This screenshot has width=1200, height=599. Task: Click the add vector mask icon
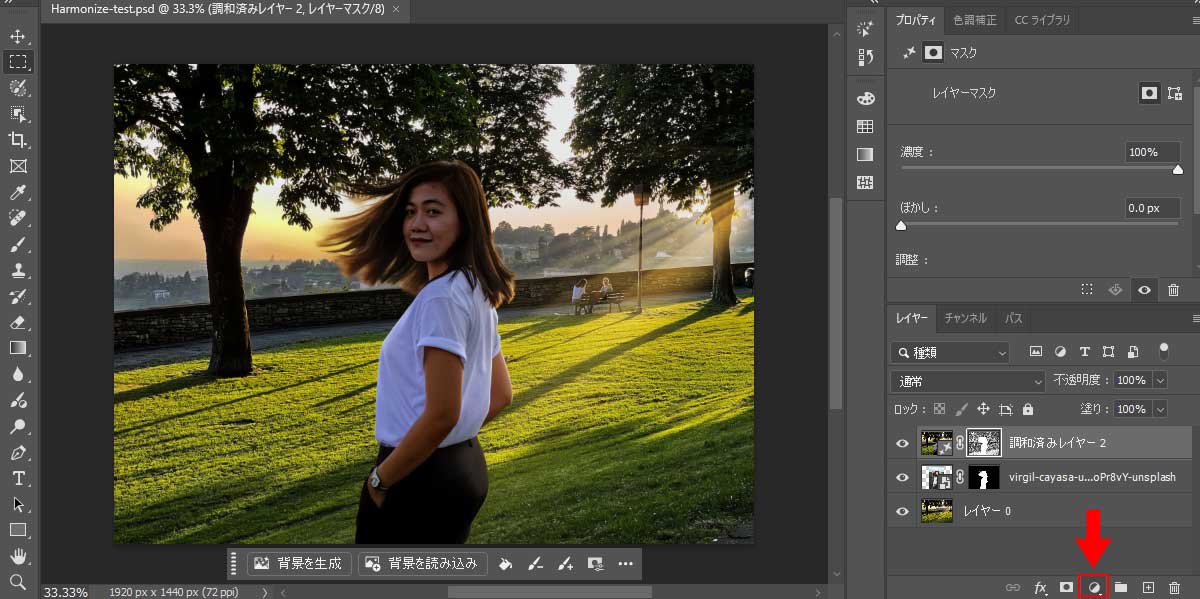pos(1175,92)
